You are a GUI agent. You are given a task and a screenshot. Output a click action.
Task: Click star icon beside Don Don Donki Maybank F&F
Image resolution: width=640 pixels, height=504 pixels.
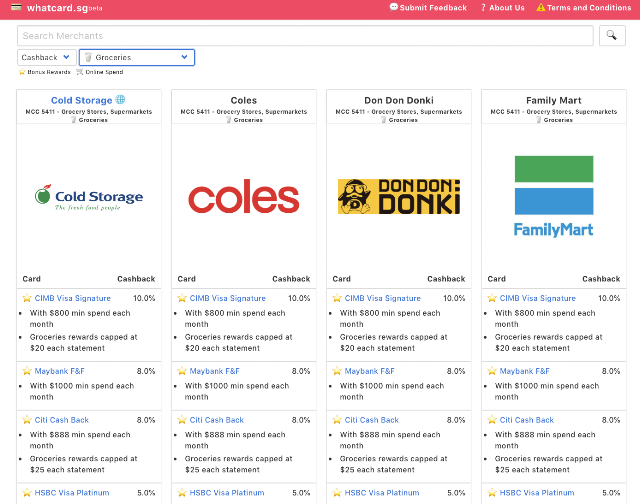pyautogui.click(x=337, y=371)
